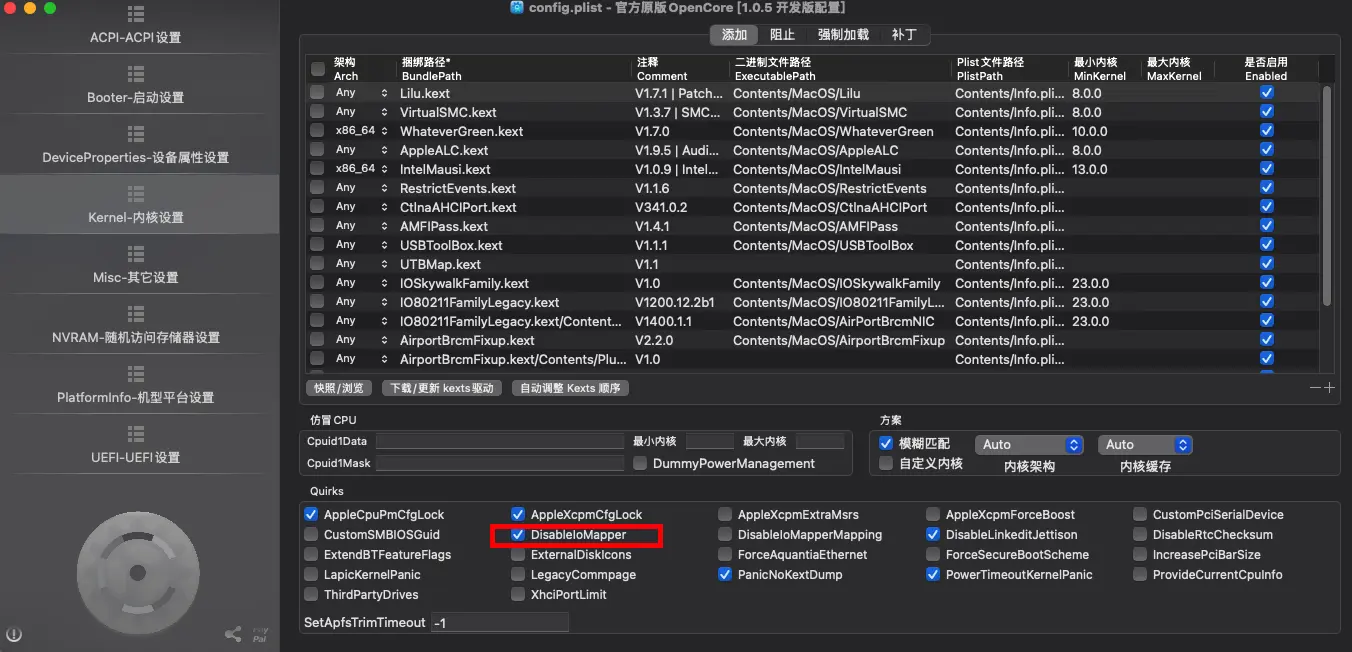Click the info icon in sidebar footer
Screen dimensions: 1352x652
[14, 634]
